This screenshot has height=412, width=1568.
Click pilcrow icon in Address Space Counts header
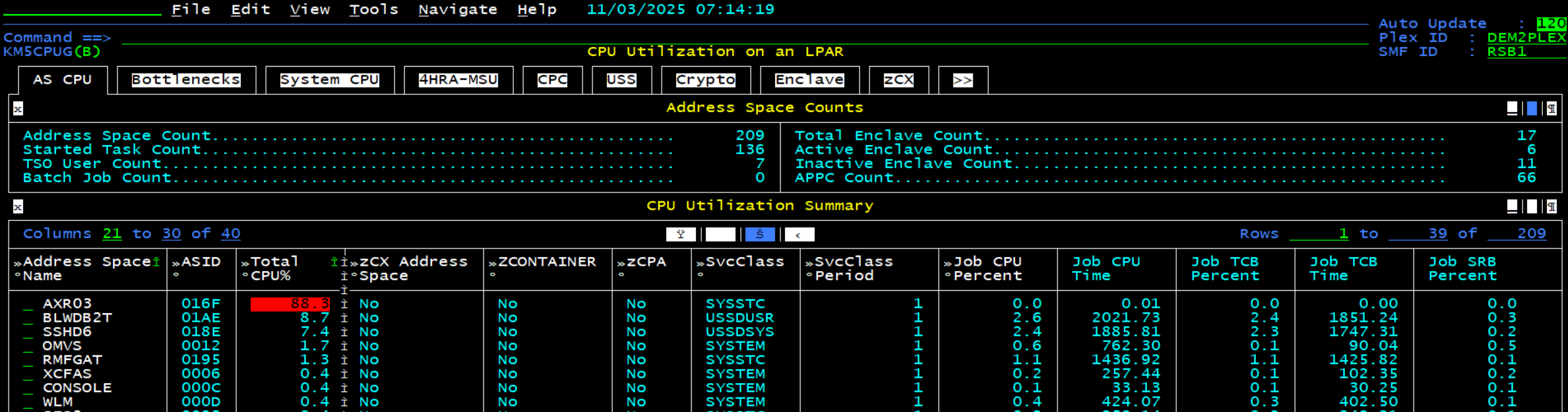[1552, 109]
